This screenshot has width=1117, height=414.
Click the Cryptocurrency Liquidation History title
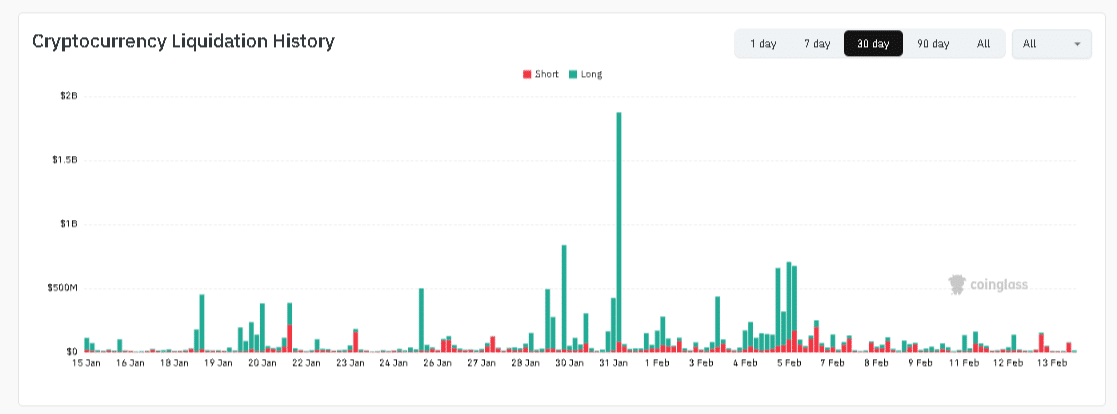(183, 41)
